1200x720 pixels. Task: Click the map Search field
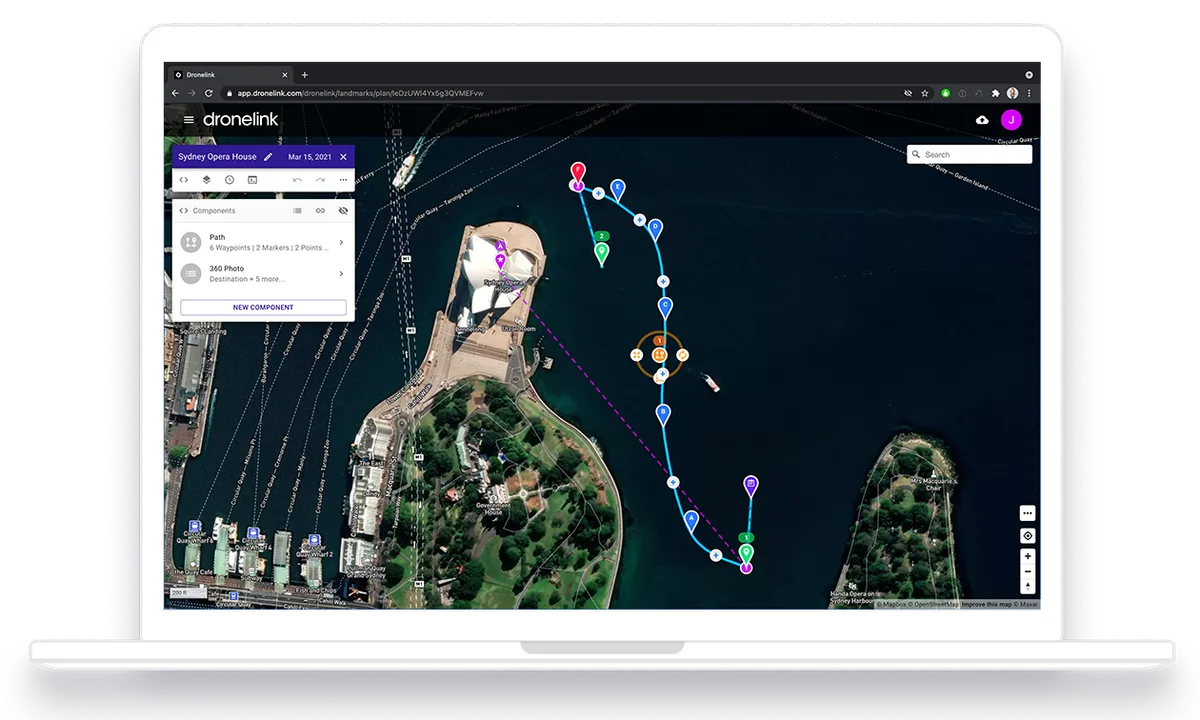(x=969, y=154)
